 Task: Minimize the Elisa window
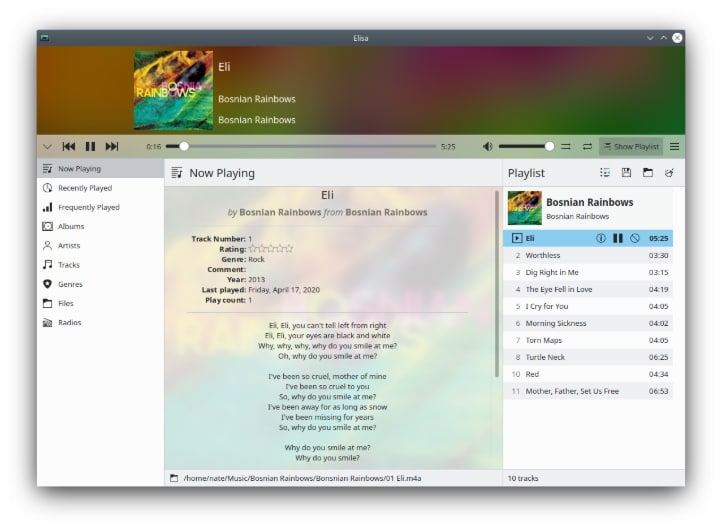pos(650,38)
